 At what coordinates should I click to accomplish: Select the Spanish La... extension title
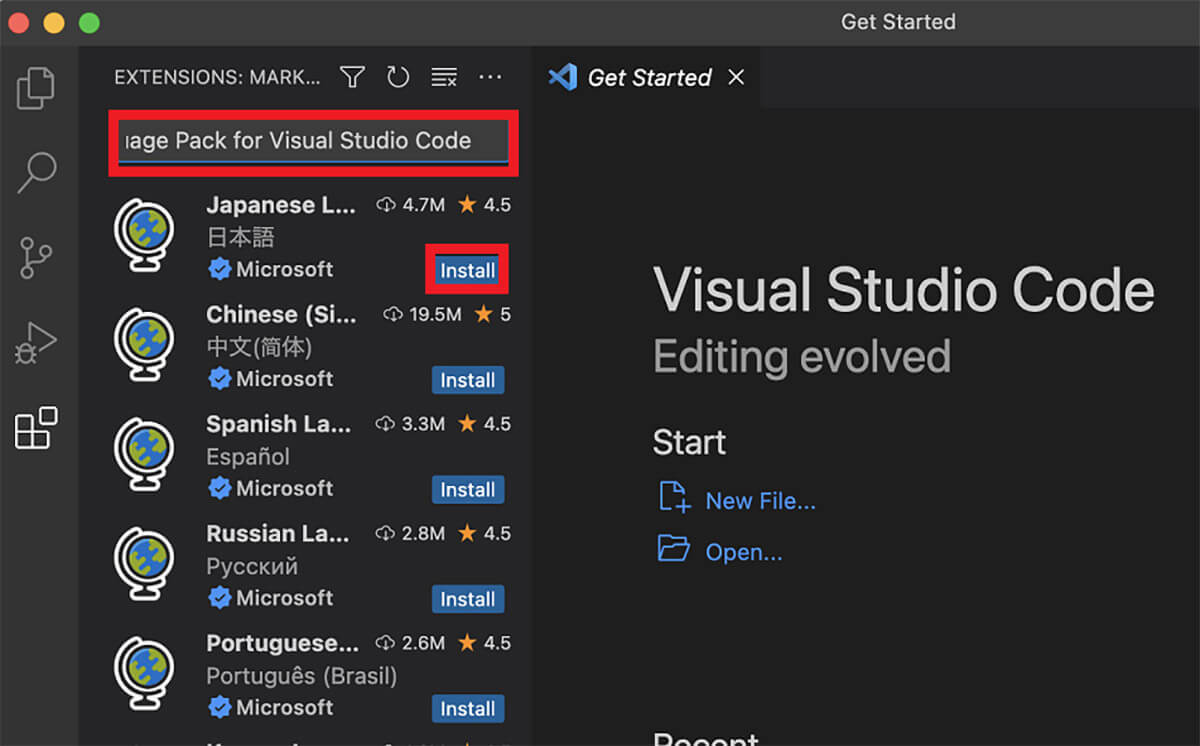pyautogui.click(x=279, y=424)
